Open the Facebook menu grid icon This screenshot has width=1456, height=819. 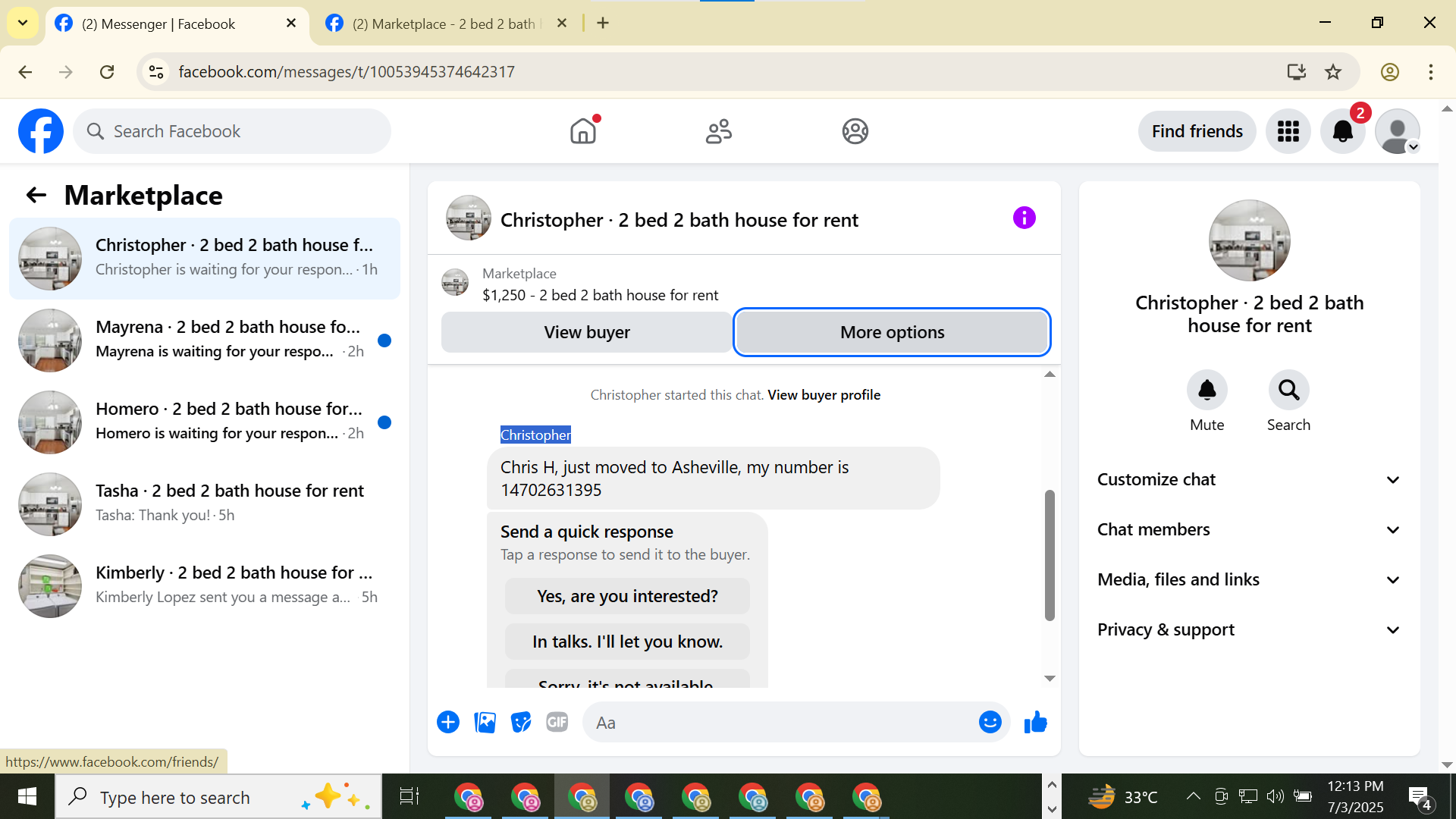tap(1288, 131)
